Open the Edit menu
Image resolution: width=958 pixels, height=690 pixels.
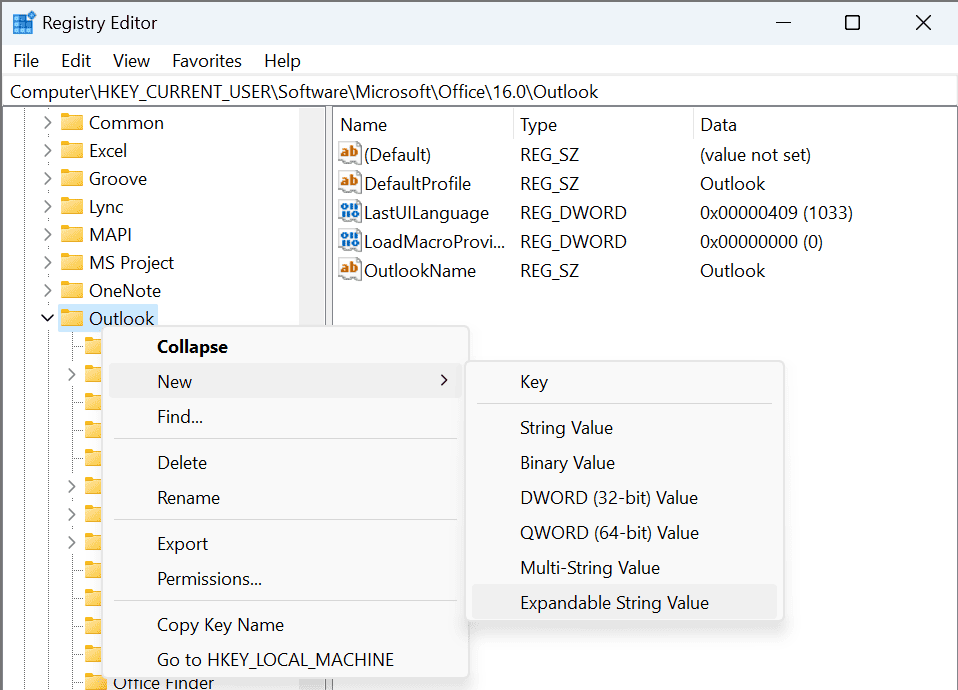[x=76, y=61]
